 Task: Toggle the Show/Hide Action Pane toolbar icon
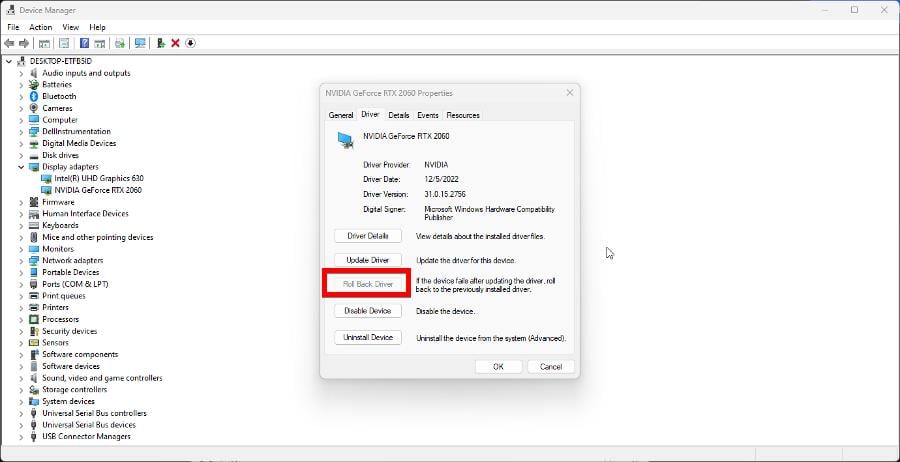click(x=99, y=43)
